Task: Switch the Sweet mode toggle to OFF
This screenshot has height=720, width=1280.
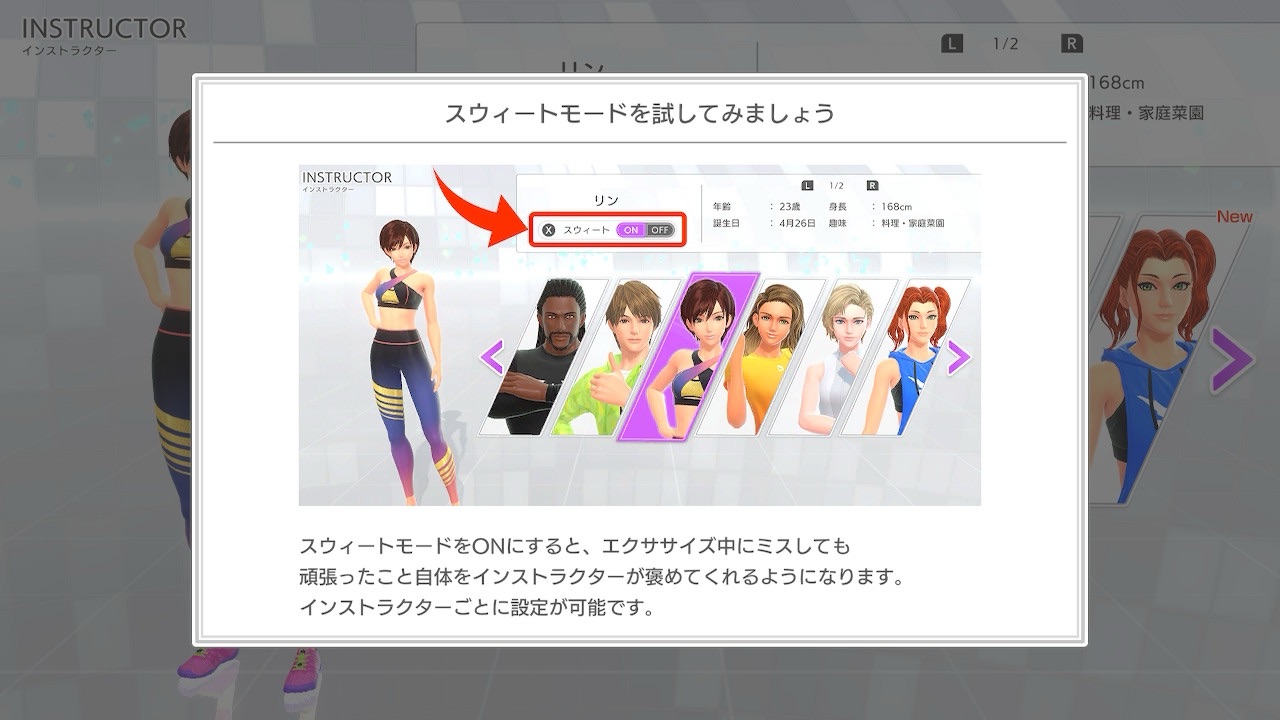Action: pyautogui.click(x=660, y=230)
